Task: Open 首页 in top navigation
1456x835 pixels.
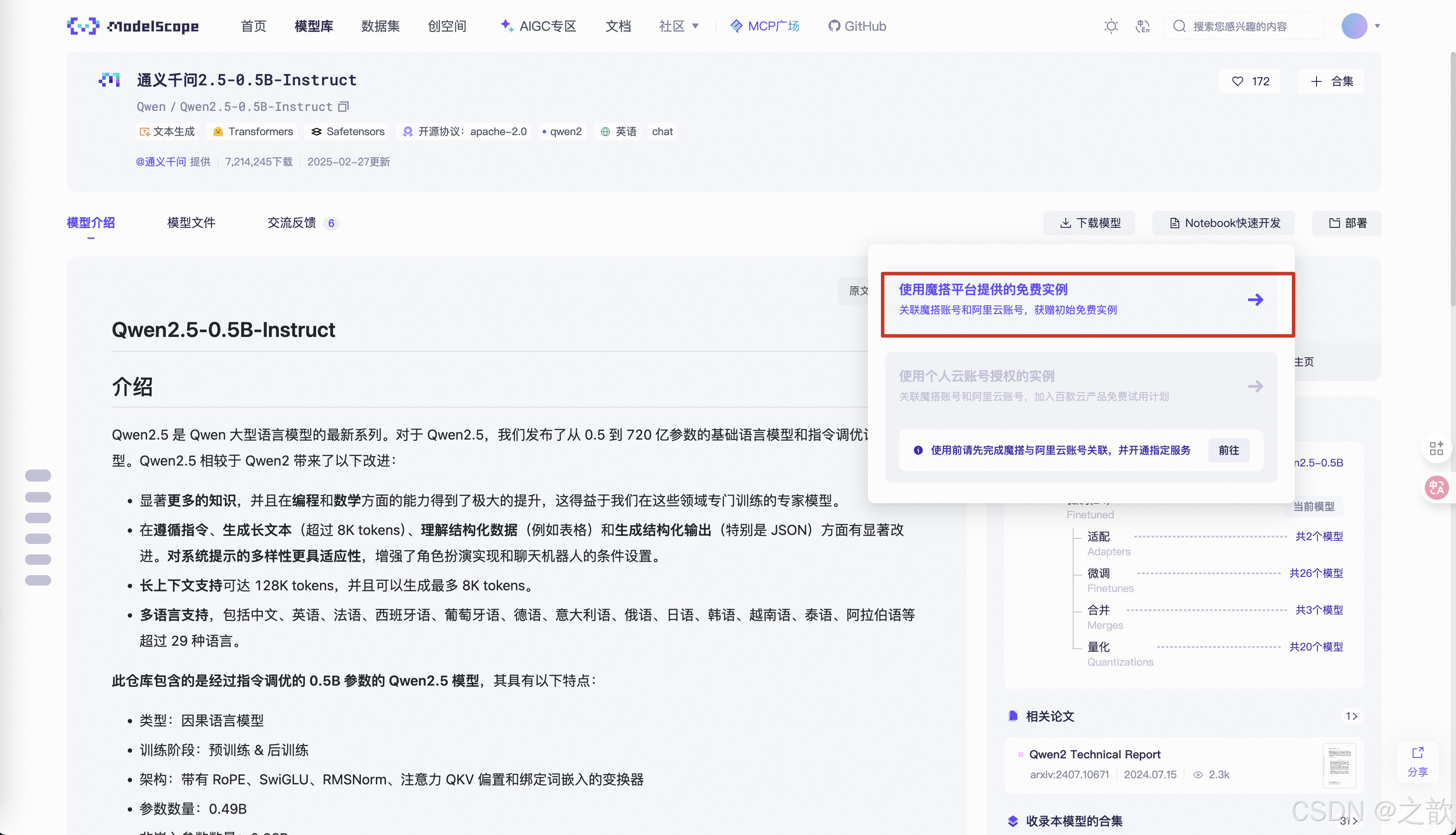Action: [x=253, y=26]
